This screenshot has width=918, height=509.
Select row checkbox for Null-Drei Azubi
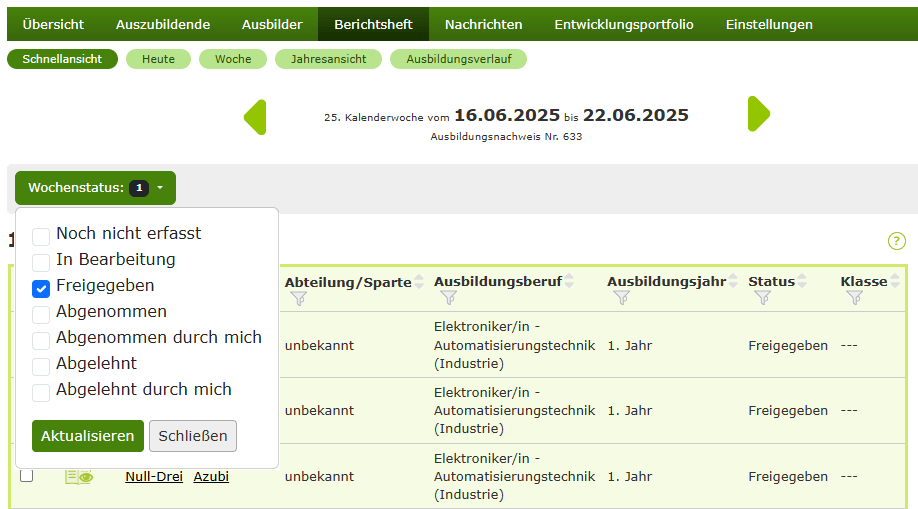click(x=26, y=476)
